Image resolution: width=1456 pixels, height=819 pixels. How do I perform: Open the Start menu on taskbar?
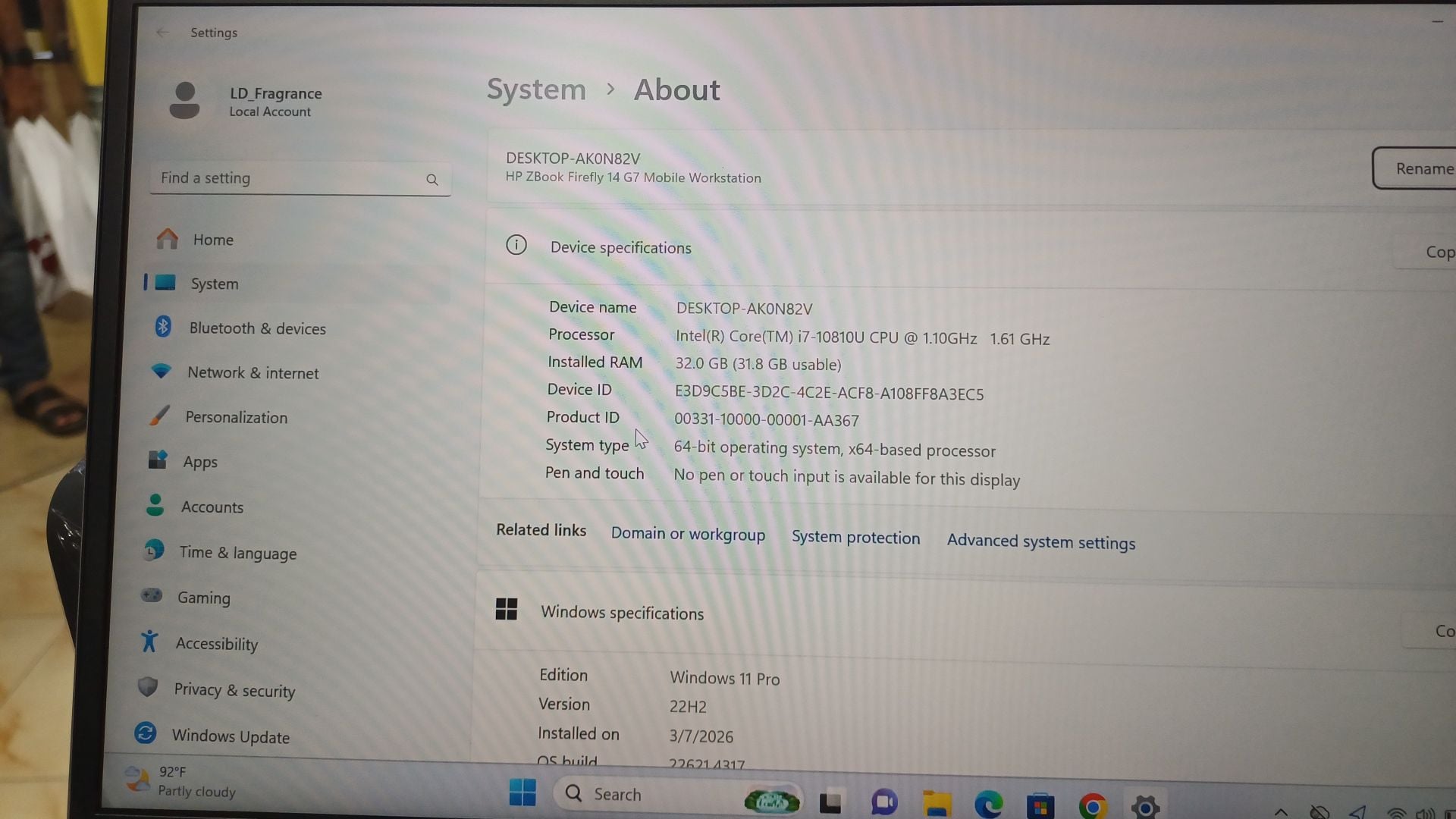(x=522, y=792)
